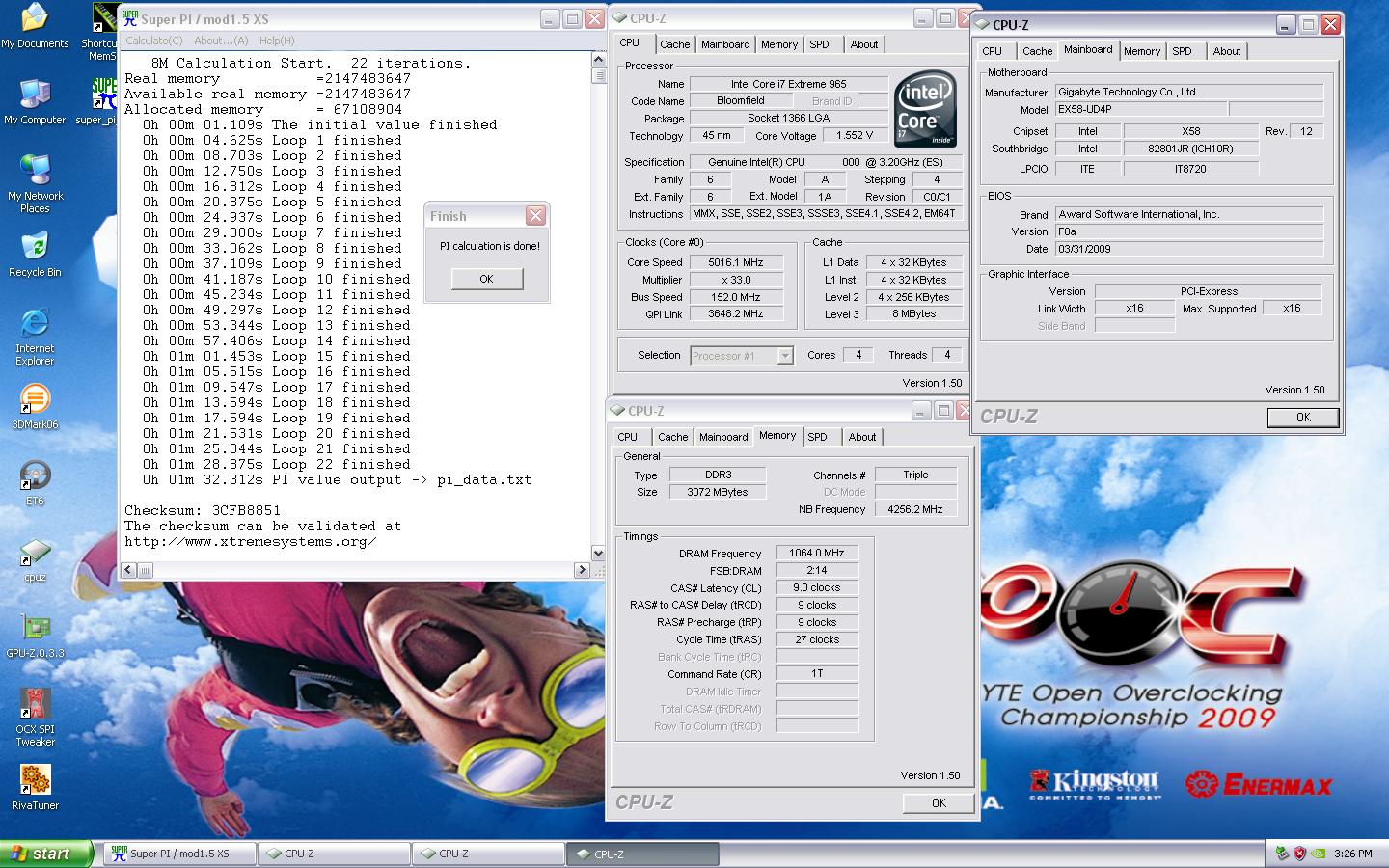The width and height of the screenshot is (1389, 868).
Task: Open About tab in CPU window
Action: 864,44
